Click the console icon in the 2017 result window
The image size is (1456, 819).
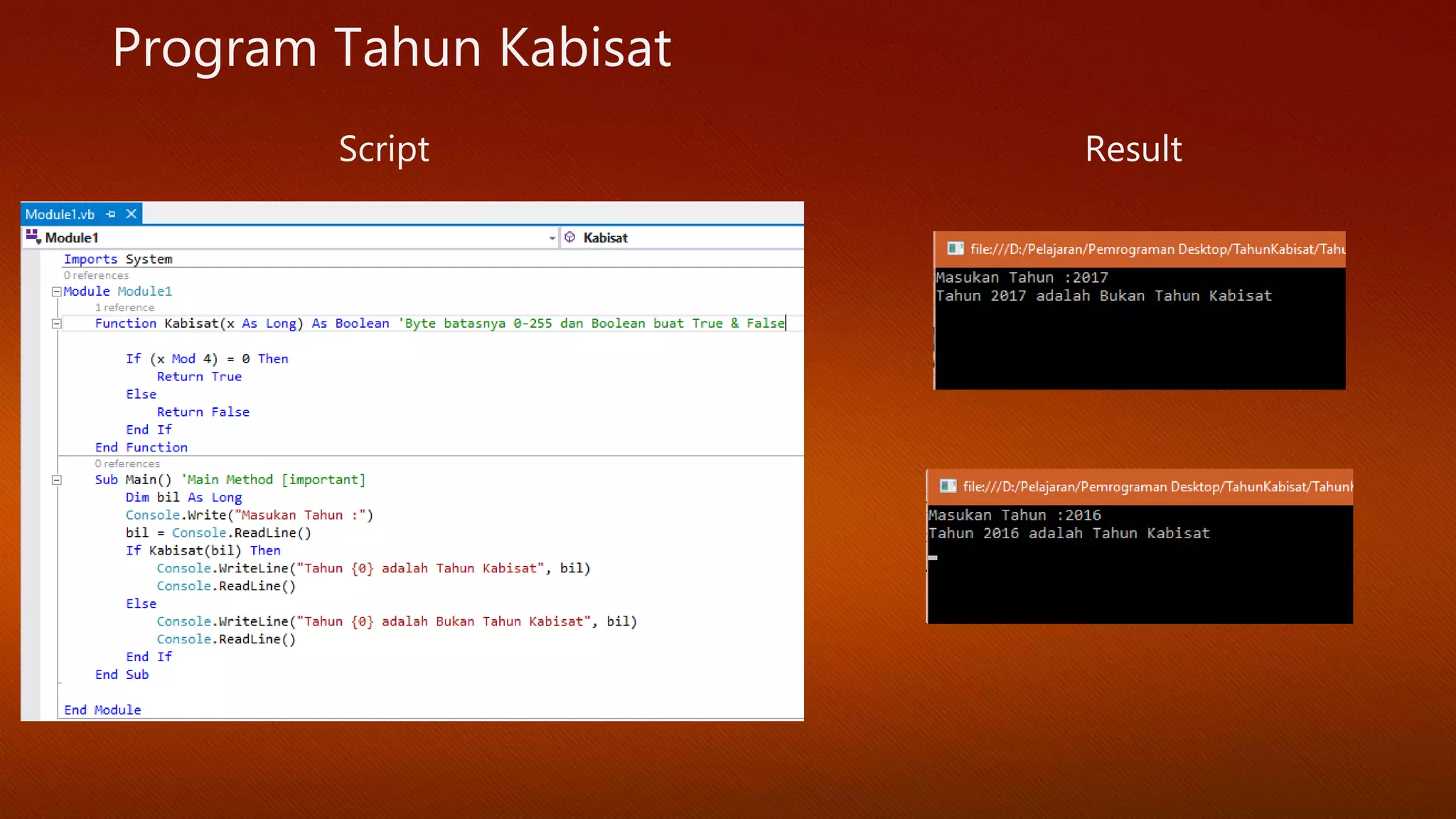pyautogui.click(x=955, y=249)
